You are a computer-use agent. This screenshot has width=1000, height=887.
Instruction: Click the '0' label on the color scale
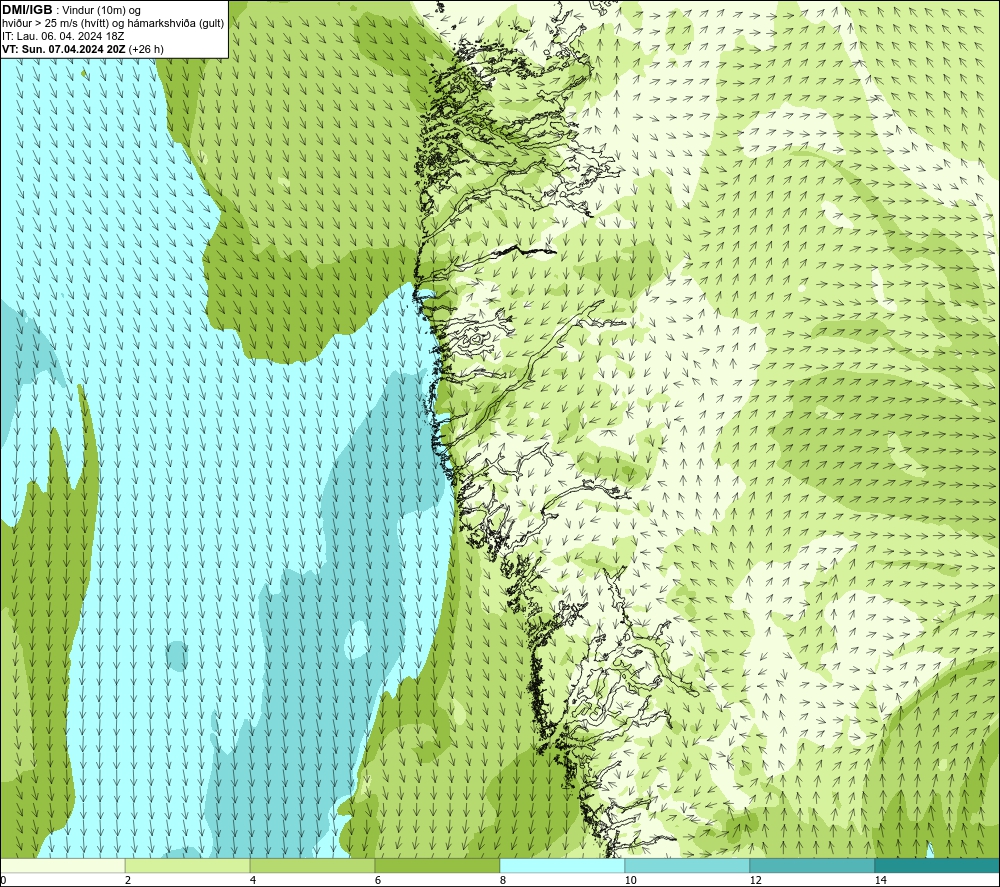pyautogui.click(x=3, y=880)
